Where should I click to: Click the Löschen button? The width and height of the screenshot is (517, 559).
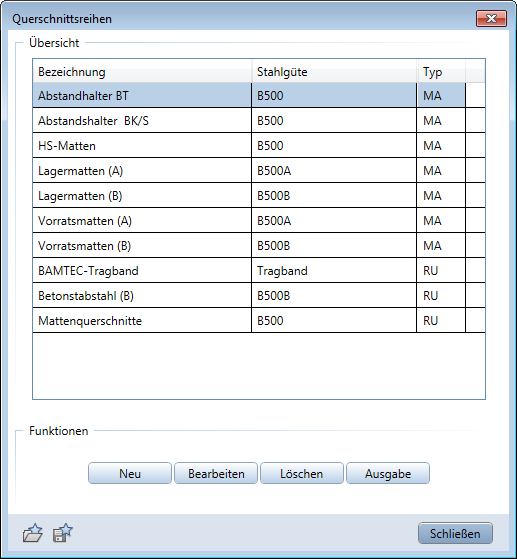coord(302,473)
